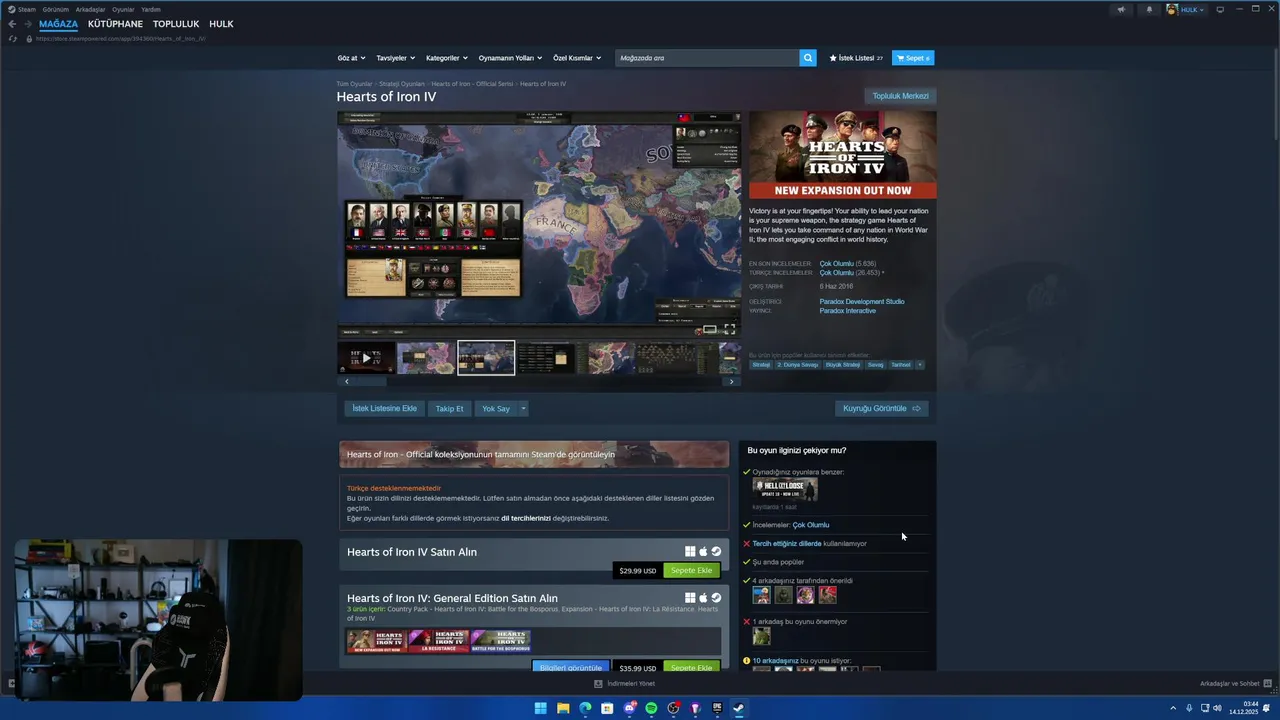Screen dimensions: 1280x720
Task: Click the İstek Listesine Ekle button
Action: click(x=384, y=408)
